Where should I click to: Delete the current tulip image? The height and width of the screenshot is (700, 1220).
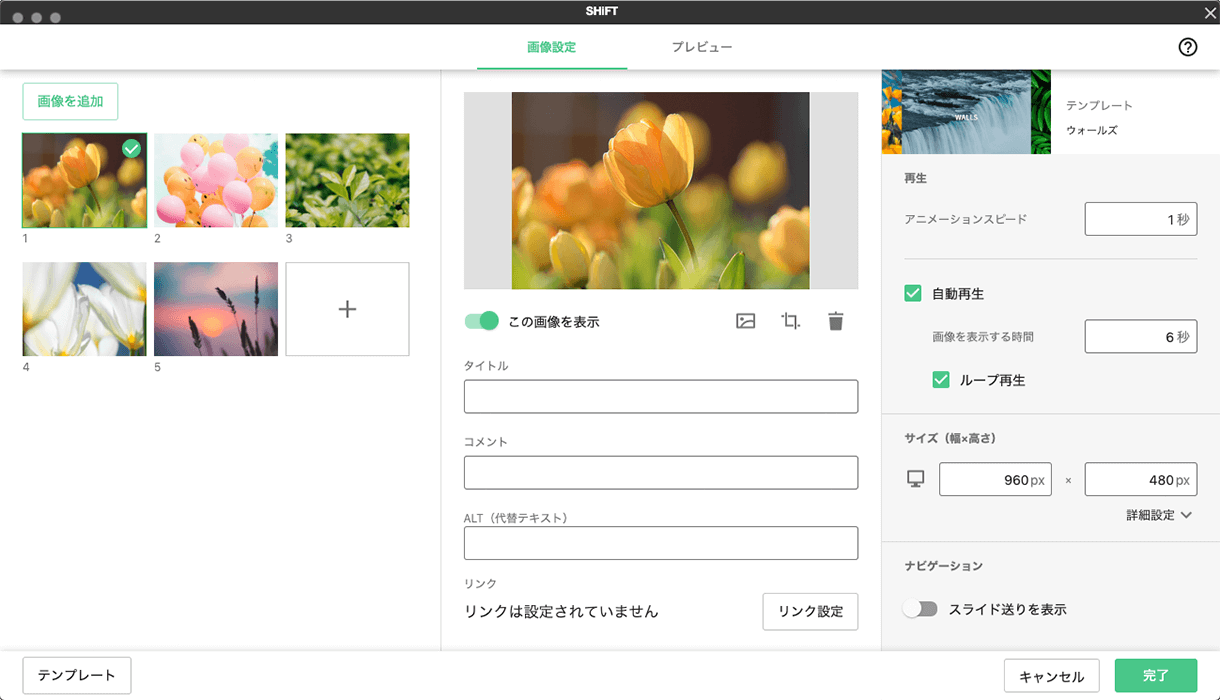[x=835, y=321]
